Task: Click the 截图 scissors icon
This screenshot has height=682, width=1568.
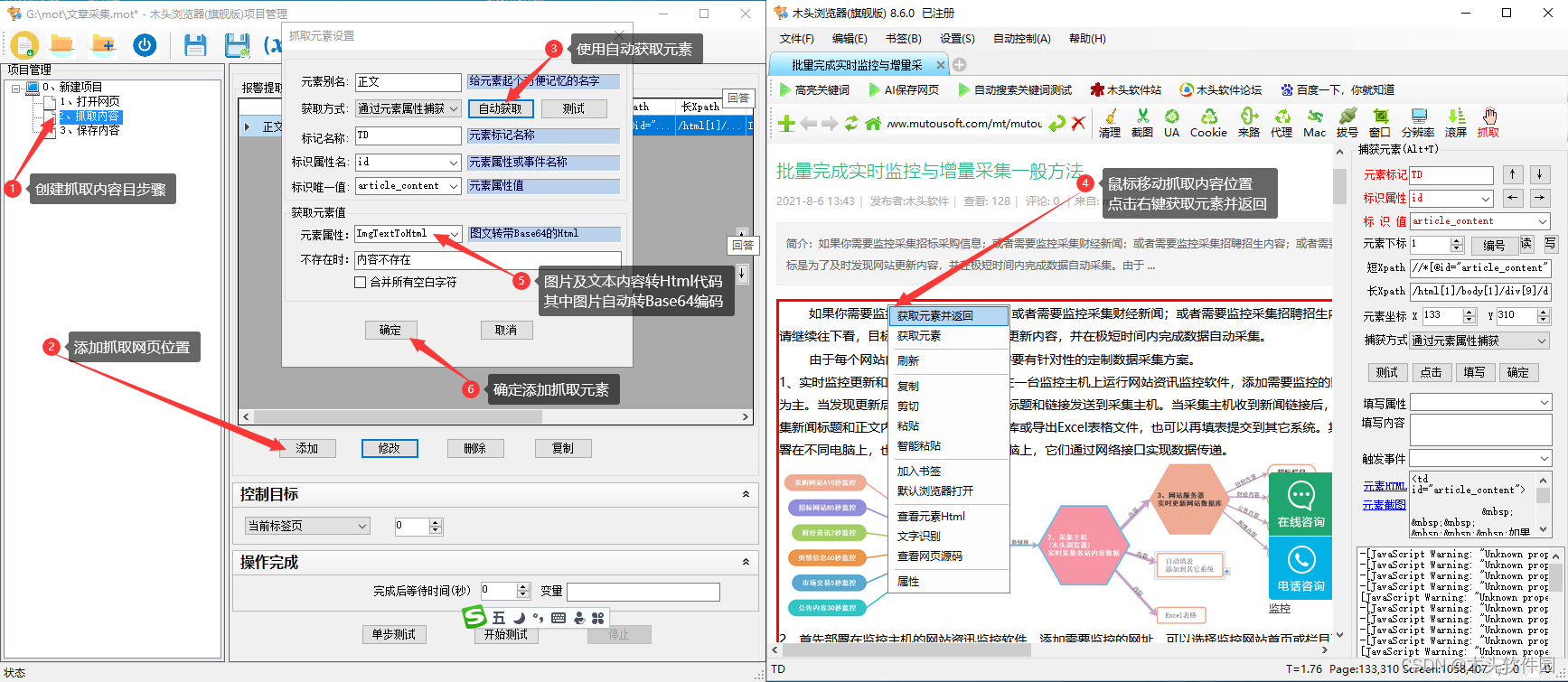Action: (1142, 123)
